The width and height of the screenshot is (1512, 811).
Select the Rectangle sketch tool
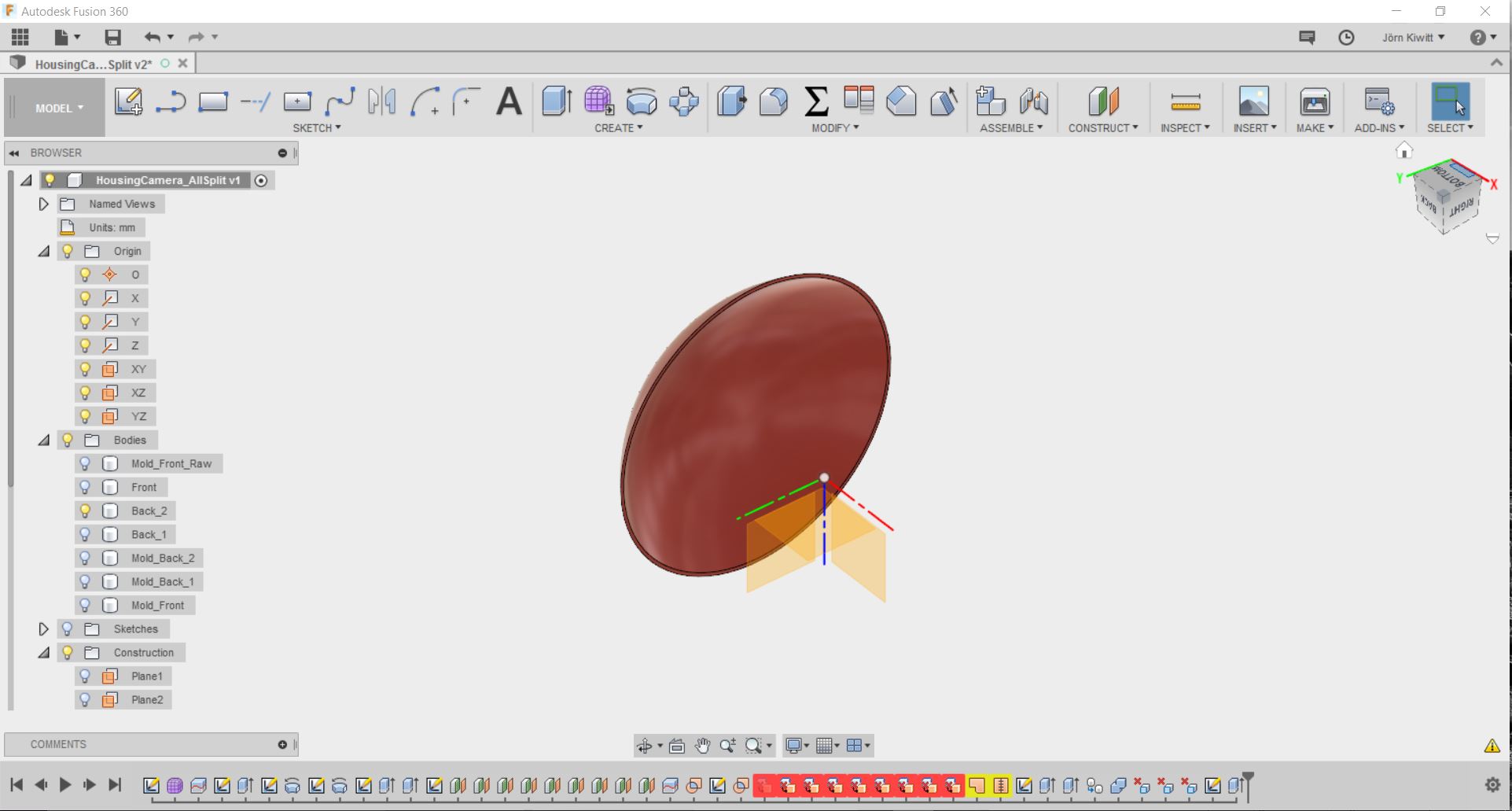(213, 102)
